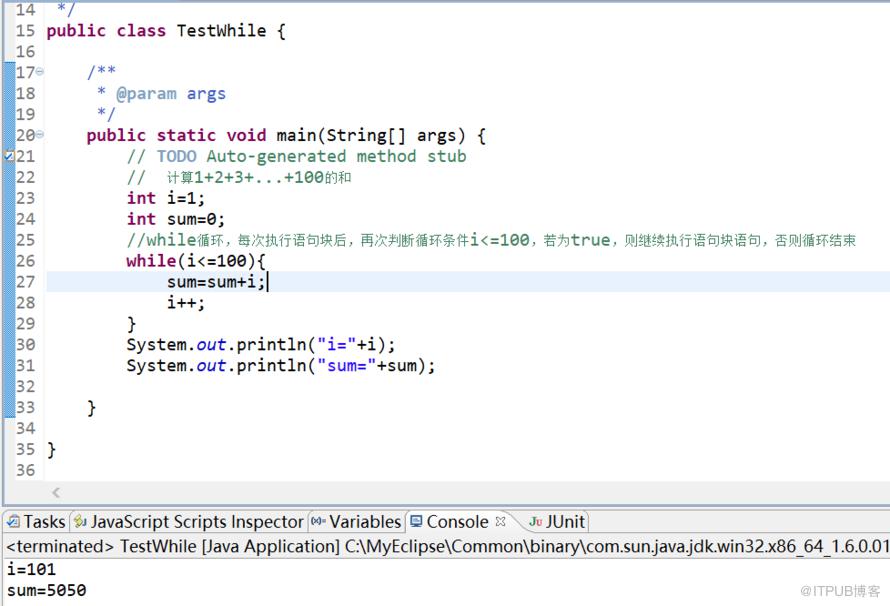Click the JUnit tab icon
This screenshot has width=890, height=606.
coord(535,521)
